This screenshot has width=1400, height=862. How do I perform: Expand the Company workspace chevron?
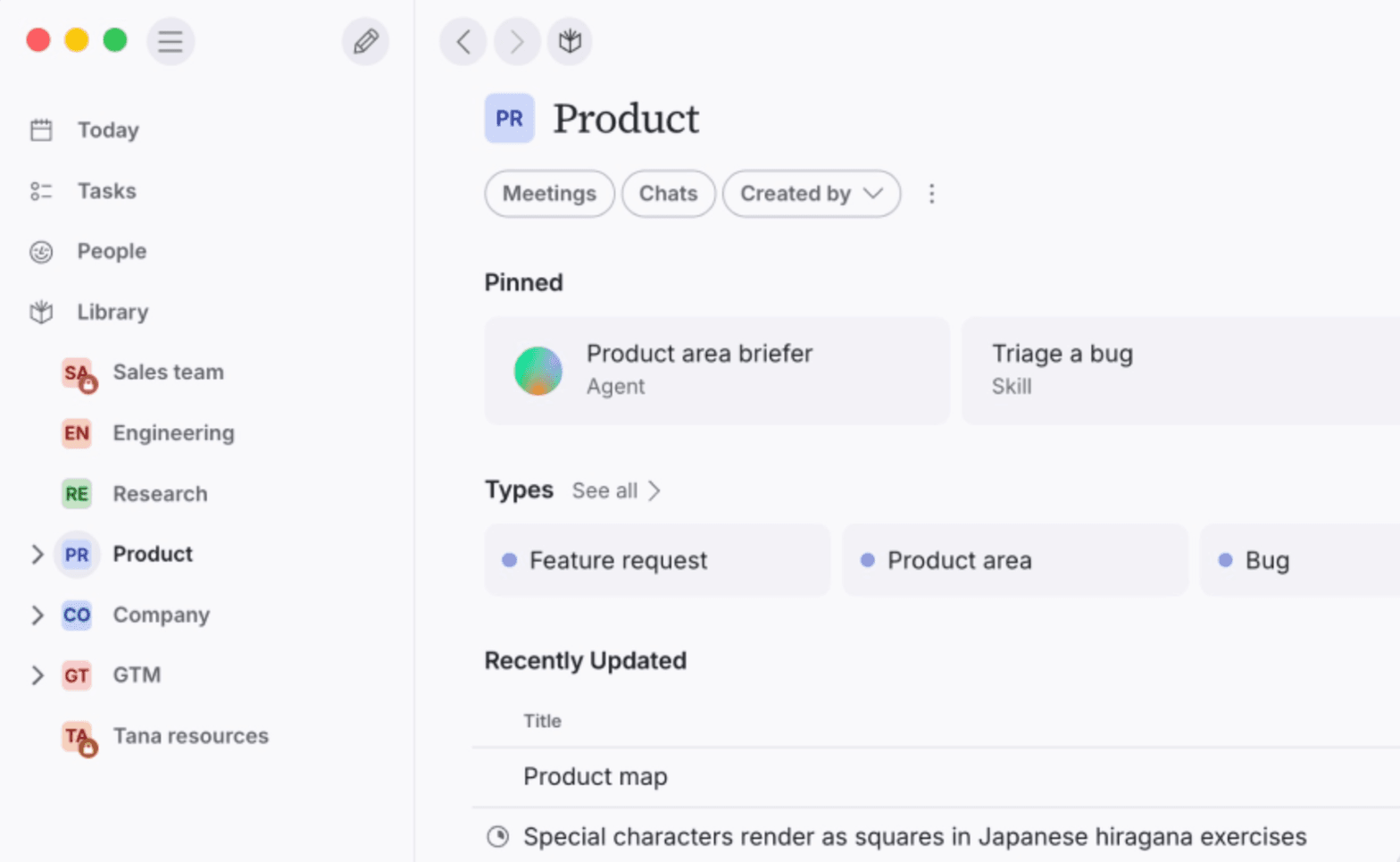point(37,615)
